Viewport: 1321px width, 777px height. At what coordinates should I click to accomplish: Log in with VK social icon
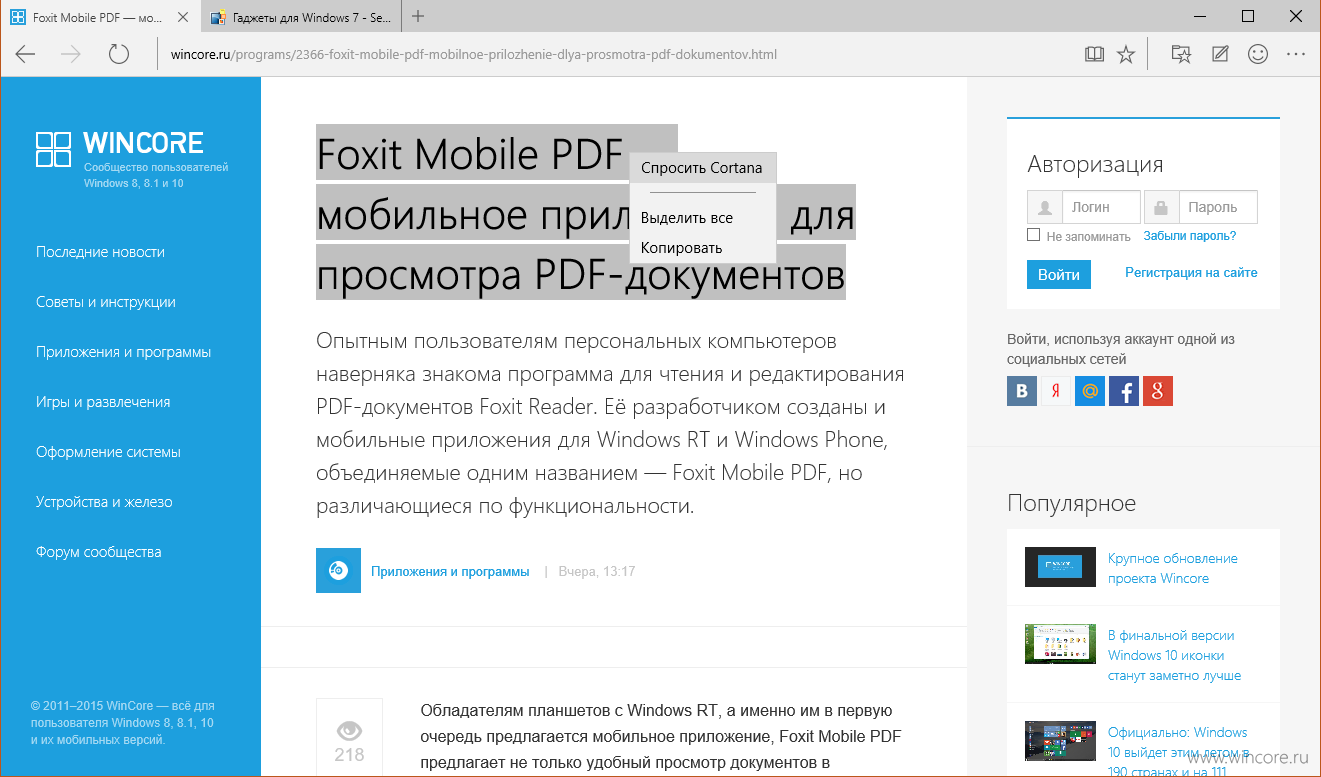coord(1022,391)
